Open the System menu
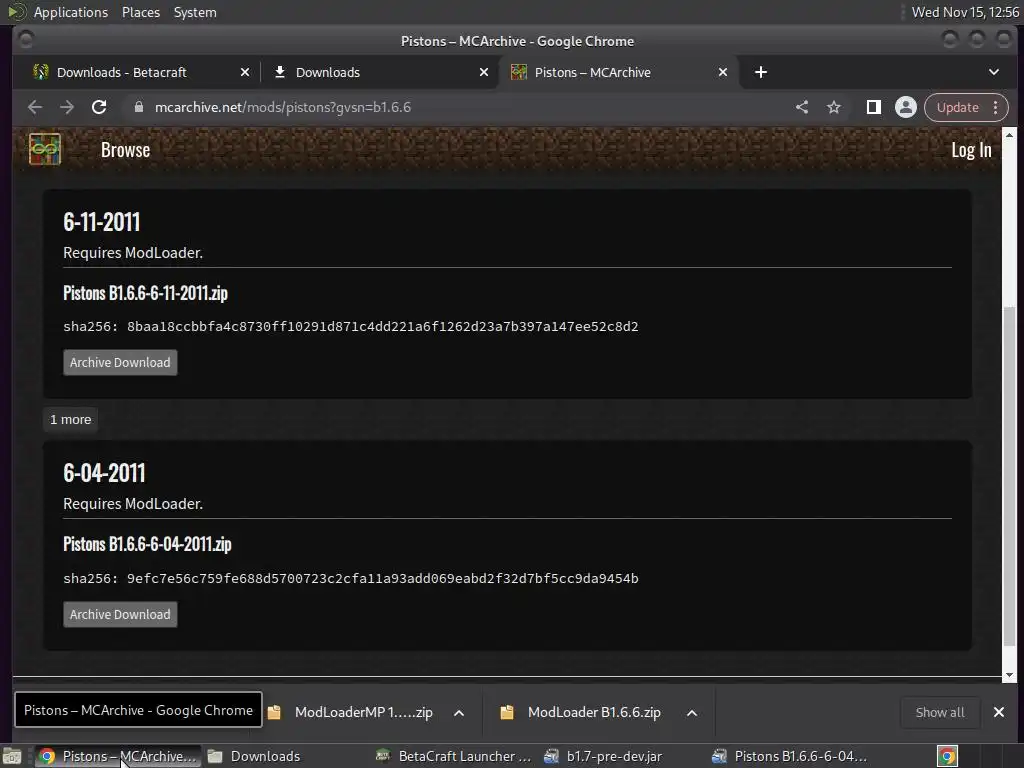1024x768 pixels. click(x=195, y=12)
